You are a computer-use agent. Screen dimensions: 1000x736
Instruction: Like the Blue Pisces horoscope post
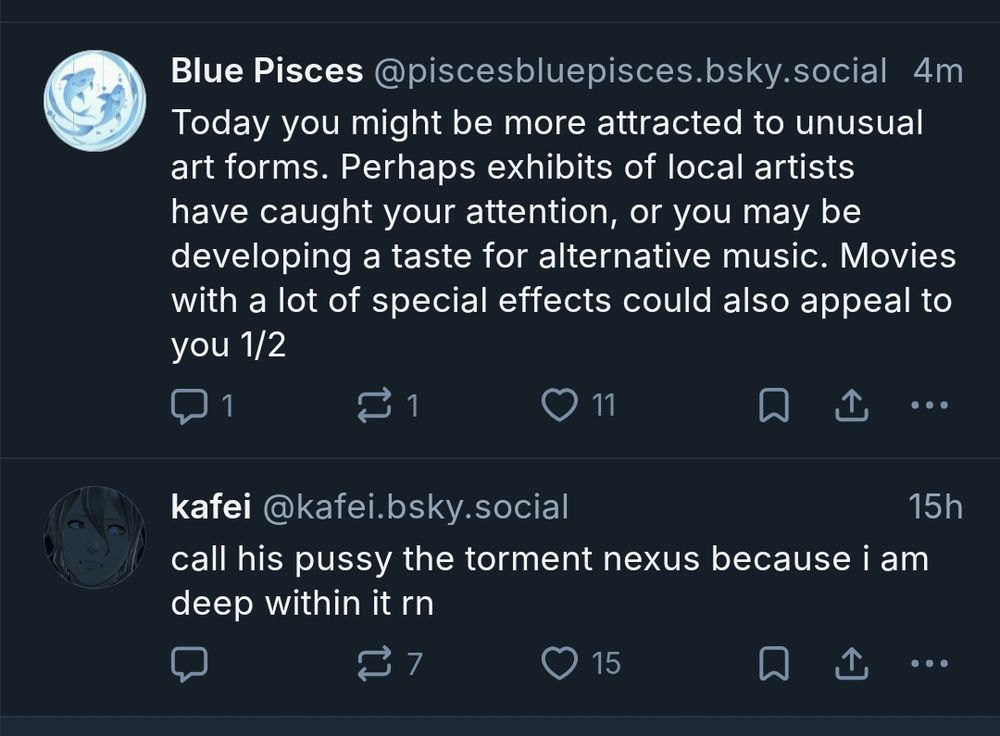[x=559, y=405]
